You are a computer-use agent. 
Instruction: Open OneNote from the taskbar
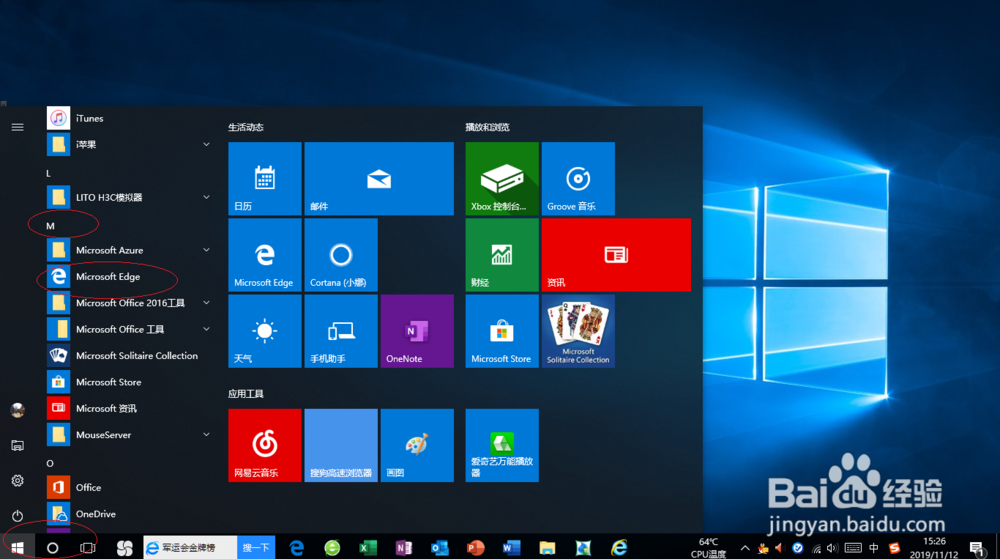(404, 548)
